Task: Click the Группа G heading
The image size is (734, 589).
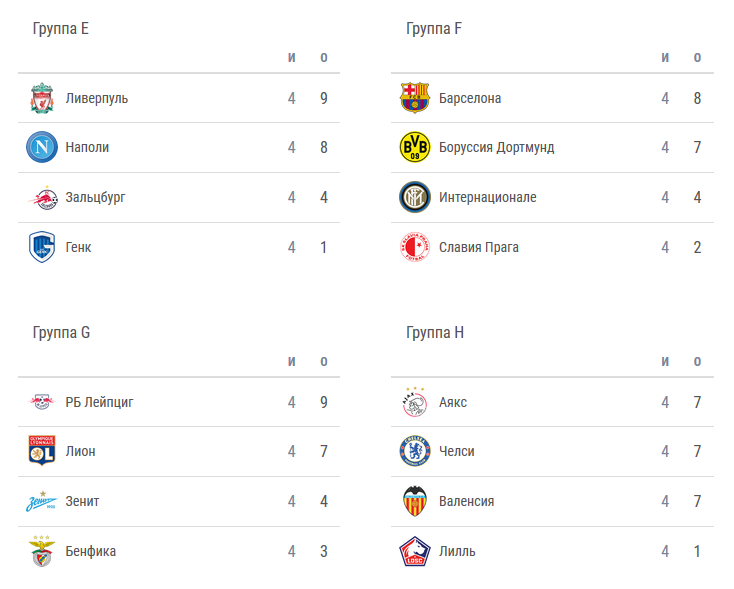Action: click(61, 332)
